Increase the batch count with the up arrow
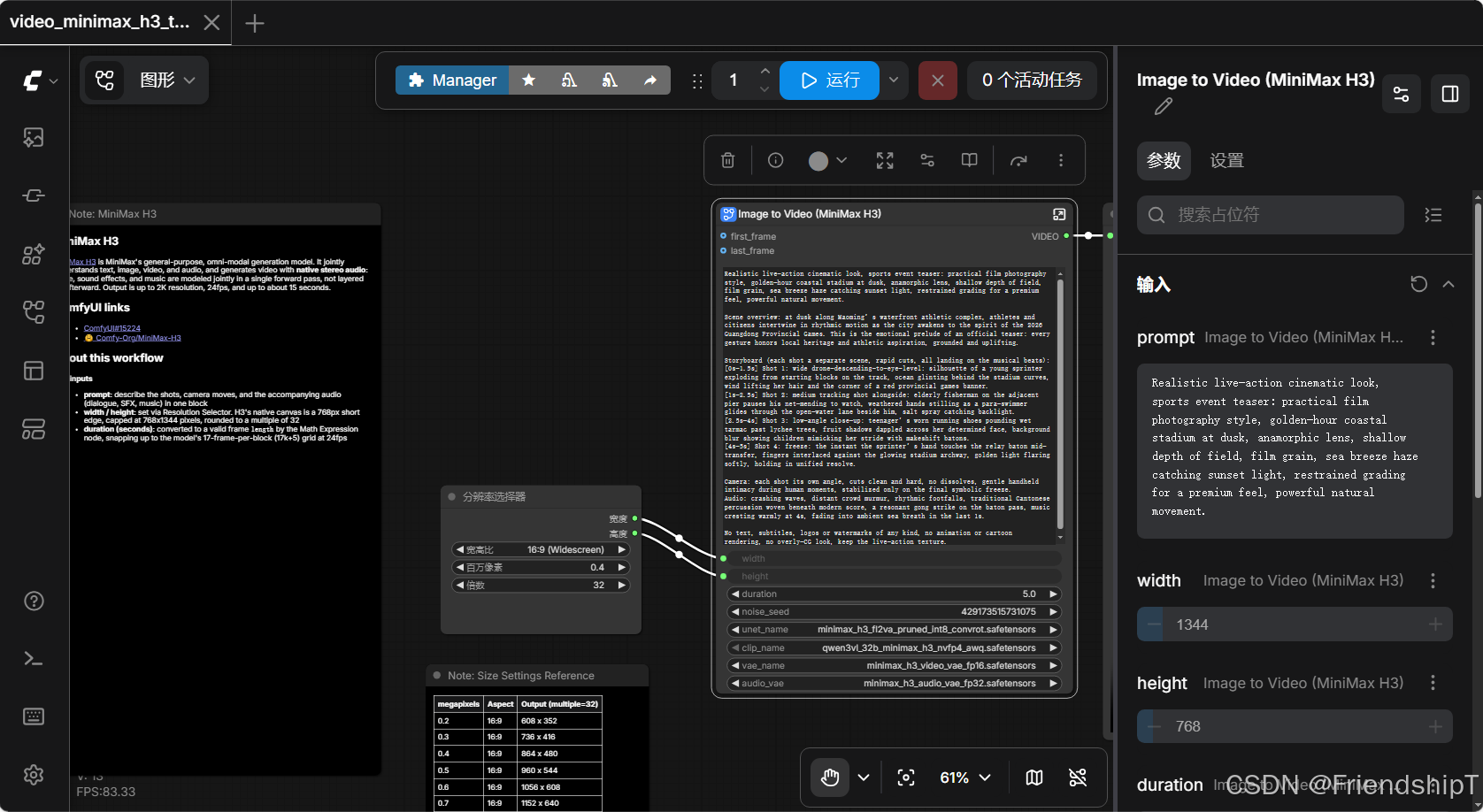This screenshot has height=812, width=1483. [x=765, y=72]
